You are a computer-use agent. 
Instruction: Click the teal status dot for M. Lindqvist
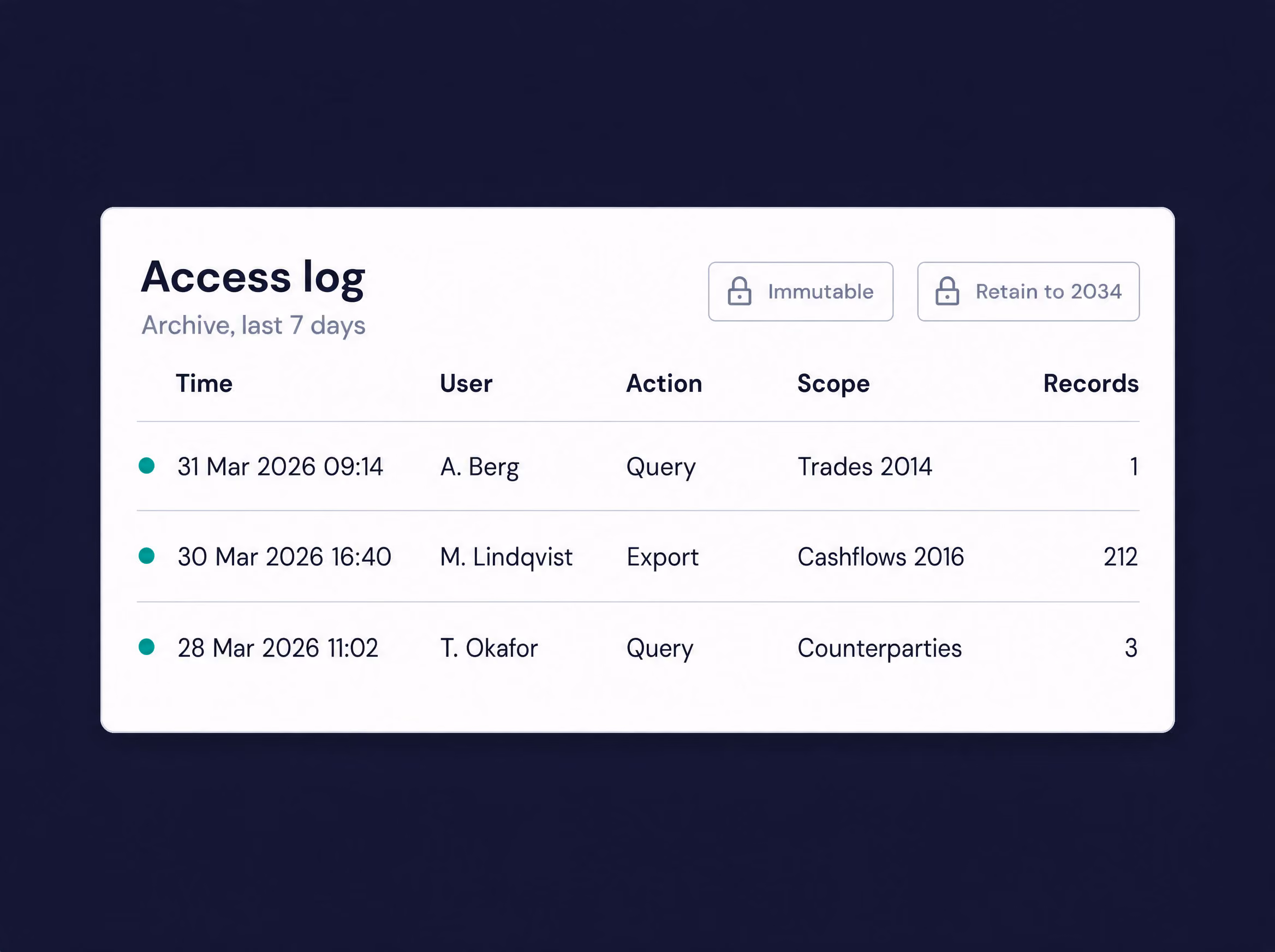146,556
